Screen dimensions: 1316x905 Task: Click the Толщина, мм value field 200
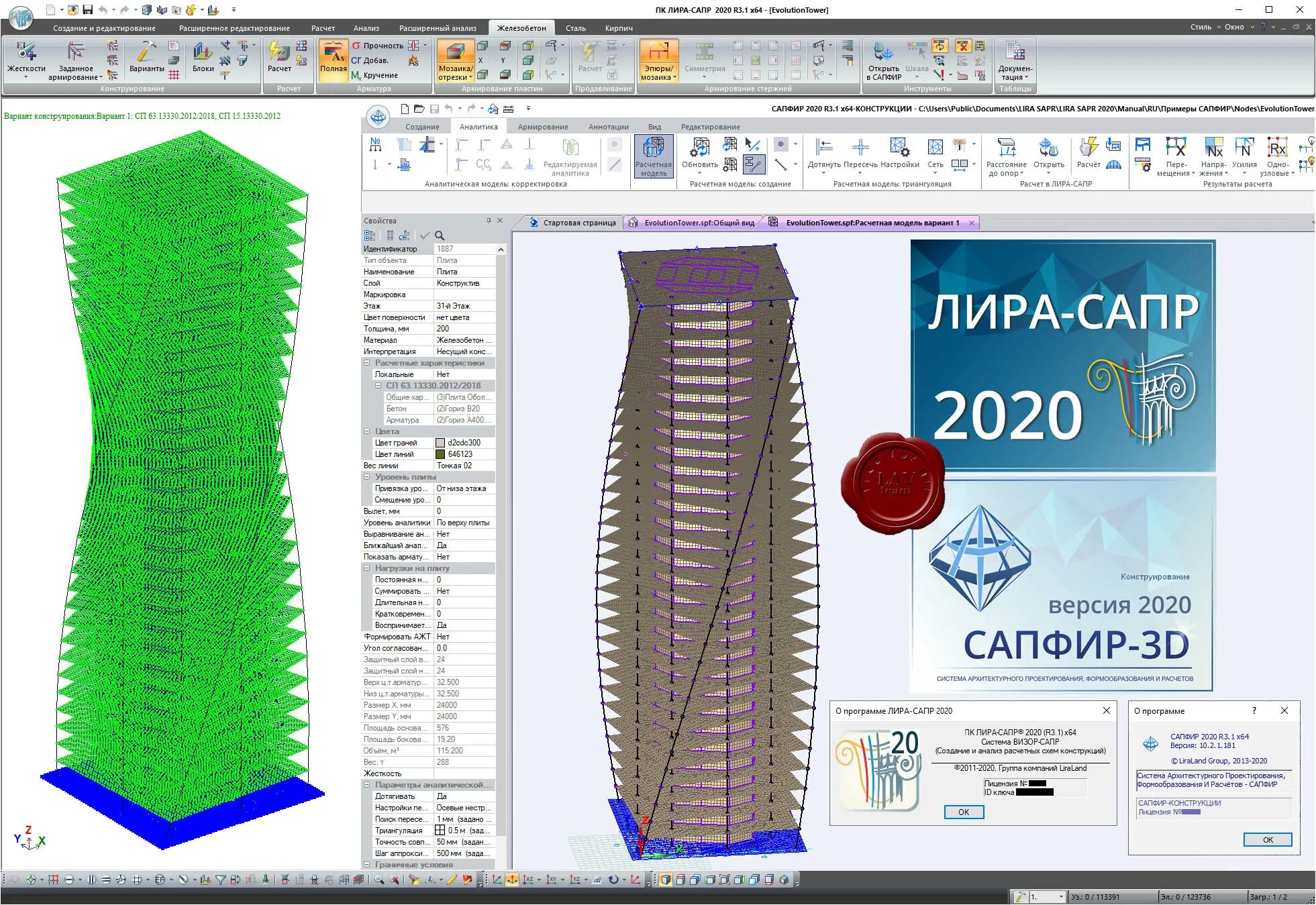[464, 329]
